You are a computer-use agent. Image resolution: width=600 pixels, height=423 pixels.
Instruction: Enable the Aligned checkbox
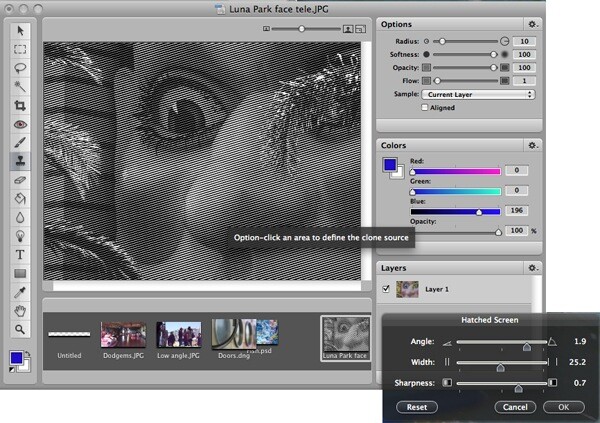(424, 108)
